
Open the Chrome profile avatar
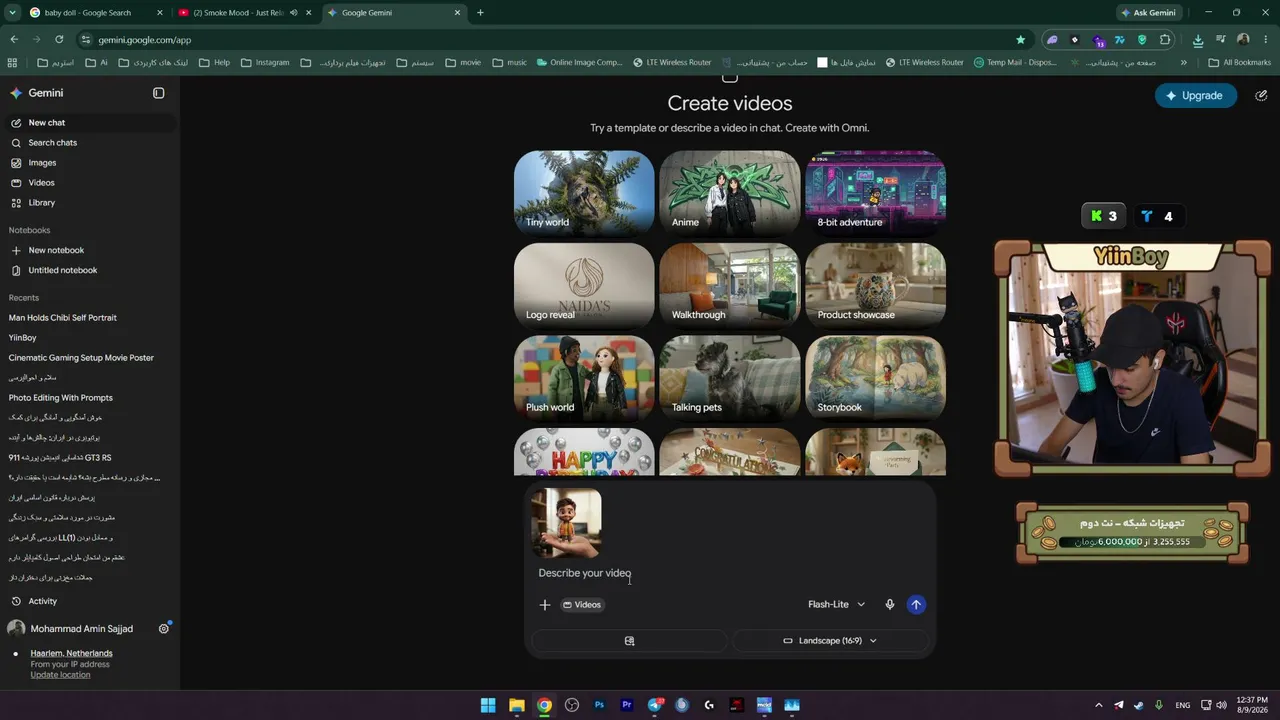pyautogui.click(x=1243, y=40)
